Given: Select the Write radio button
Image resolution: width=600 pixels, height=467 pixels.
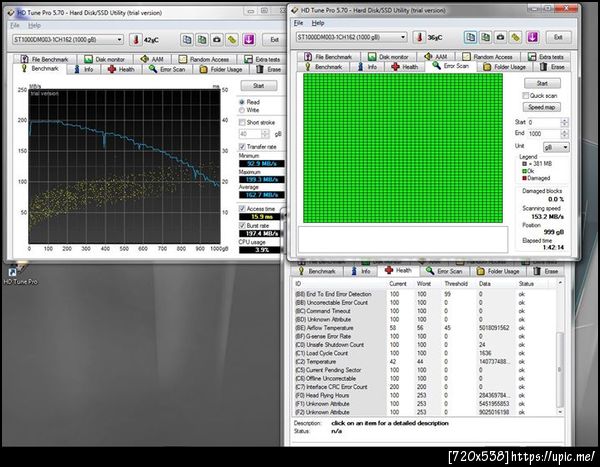Looking at the screenshot, I should click(x=242, y=110).
